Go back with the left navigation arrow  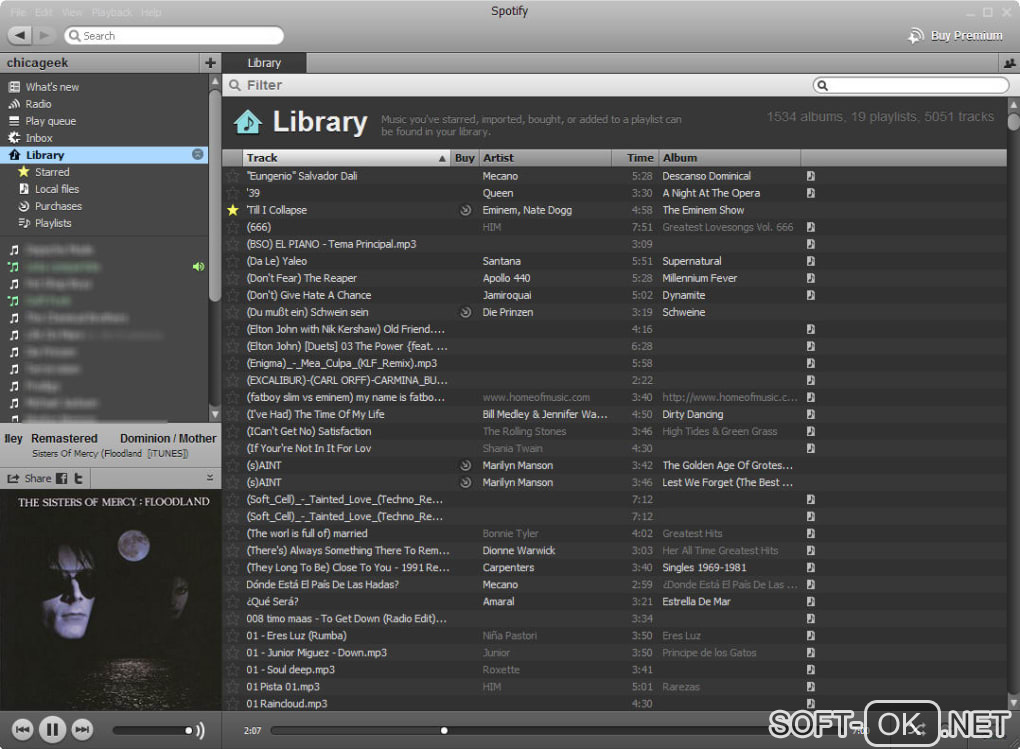20,35
